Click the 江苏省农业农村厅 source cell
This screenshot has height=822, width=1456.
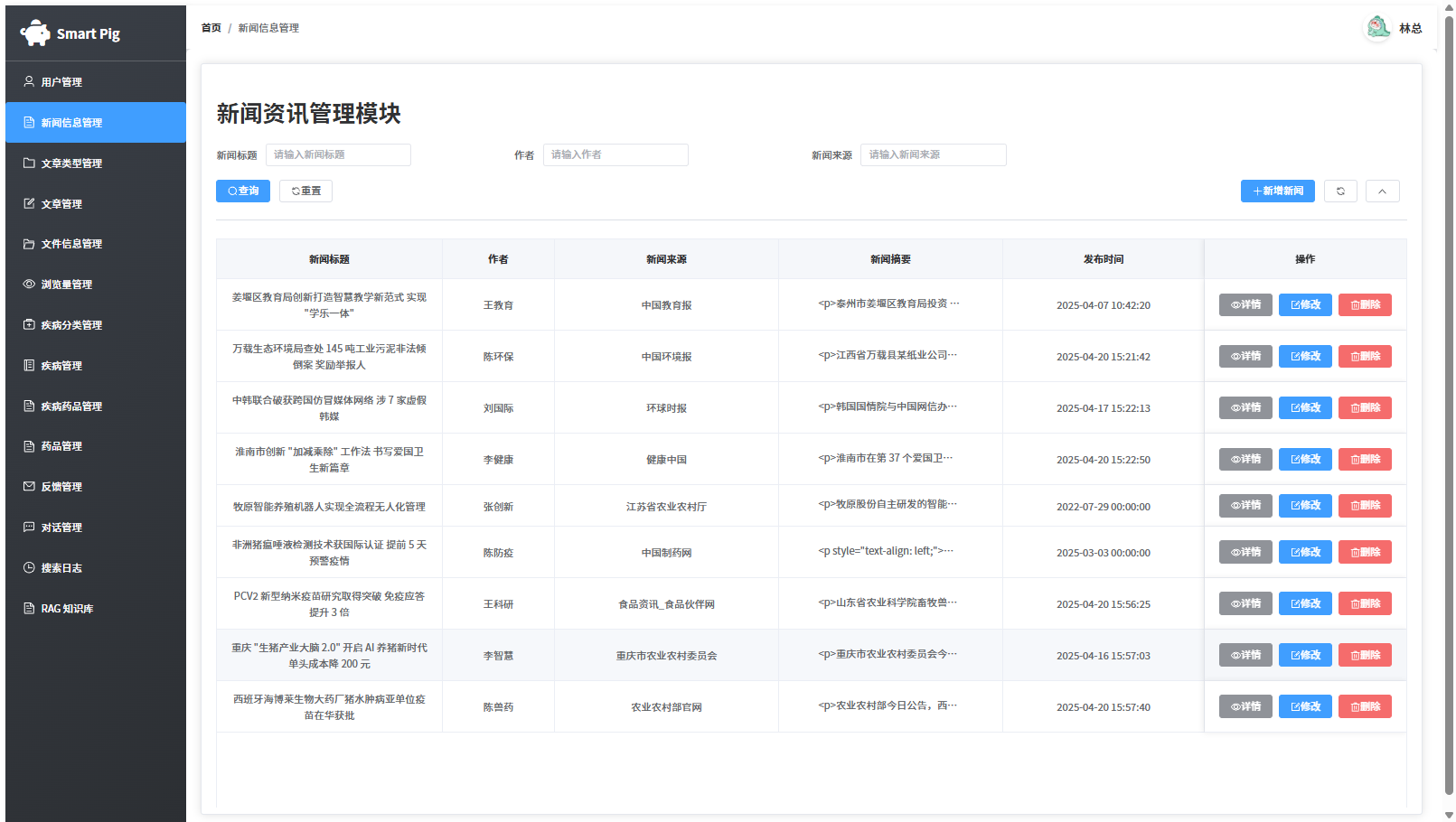tap(667, 507)
